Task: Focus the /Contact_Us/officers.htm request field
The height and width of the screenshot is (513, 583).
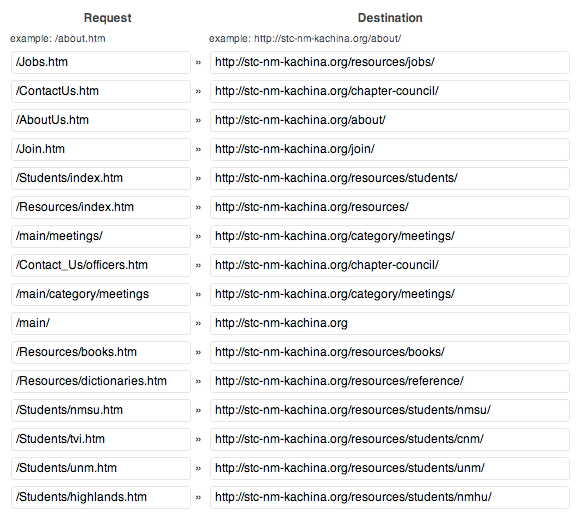Action: tap(101, 265)
